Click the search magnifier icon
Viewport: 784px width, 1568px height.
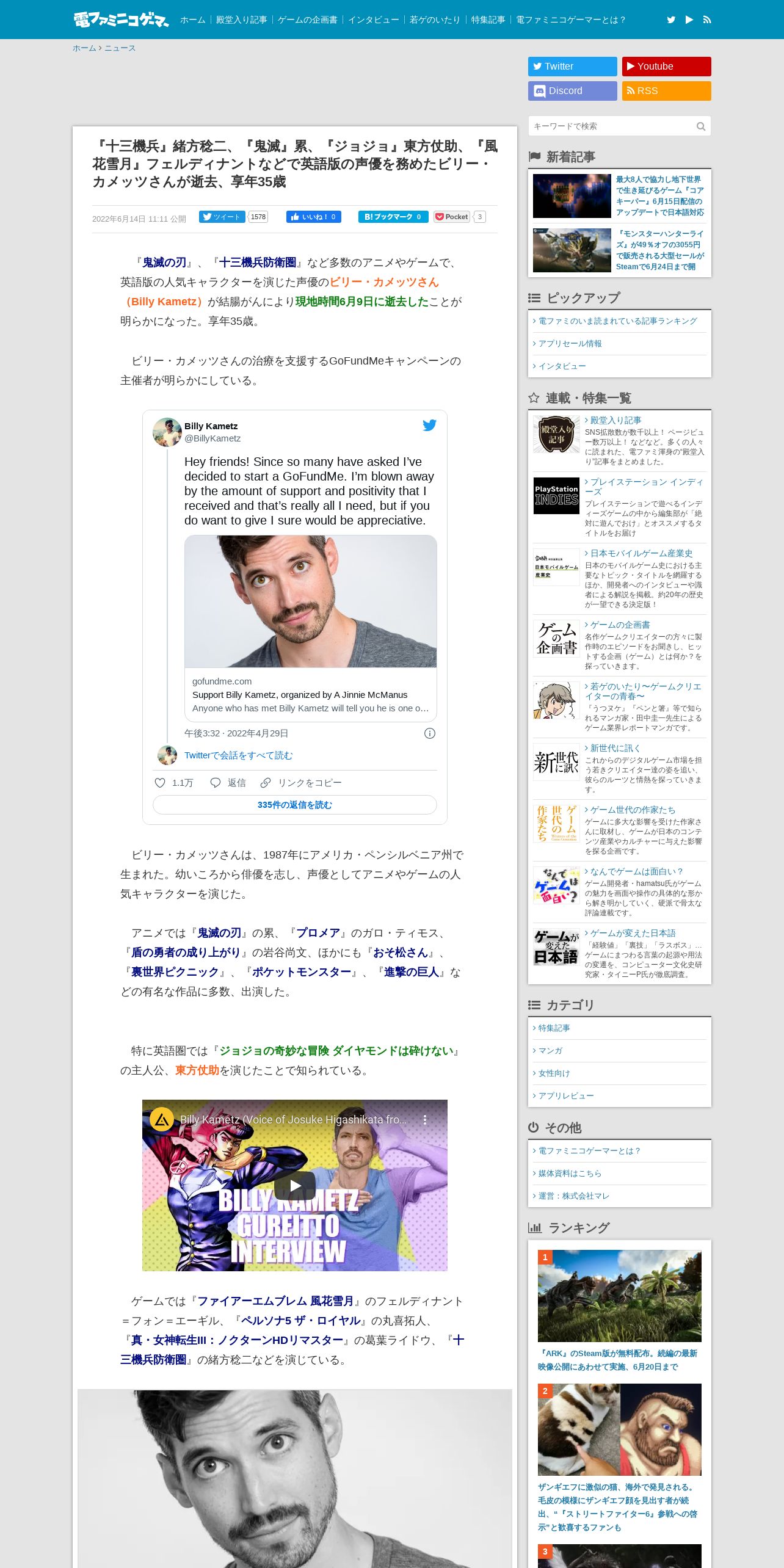701,126
